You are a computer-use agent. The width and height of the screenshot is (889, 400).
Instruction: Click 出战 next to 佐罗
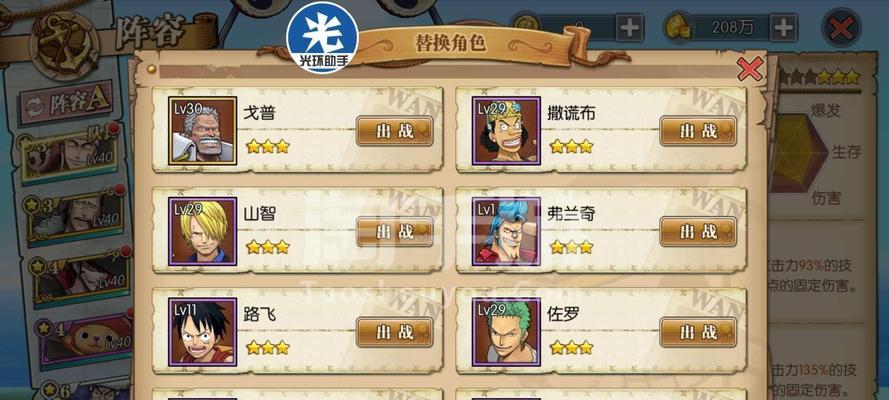[x=698, y=332]
